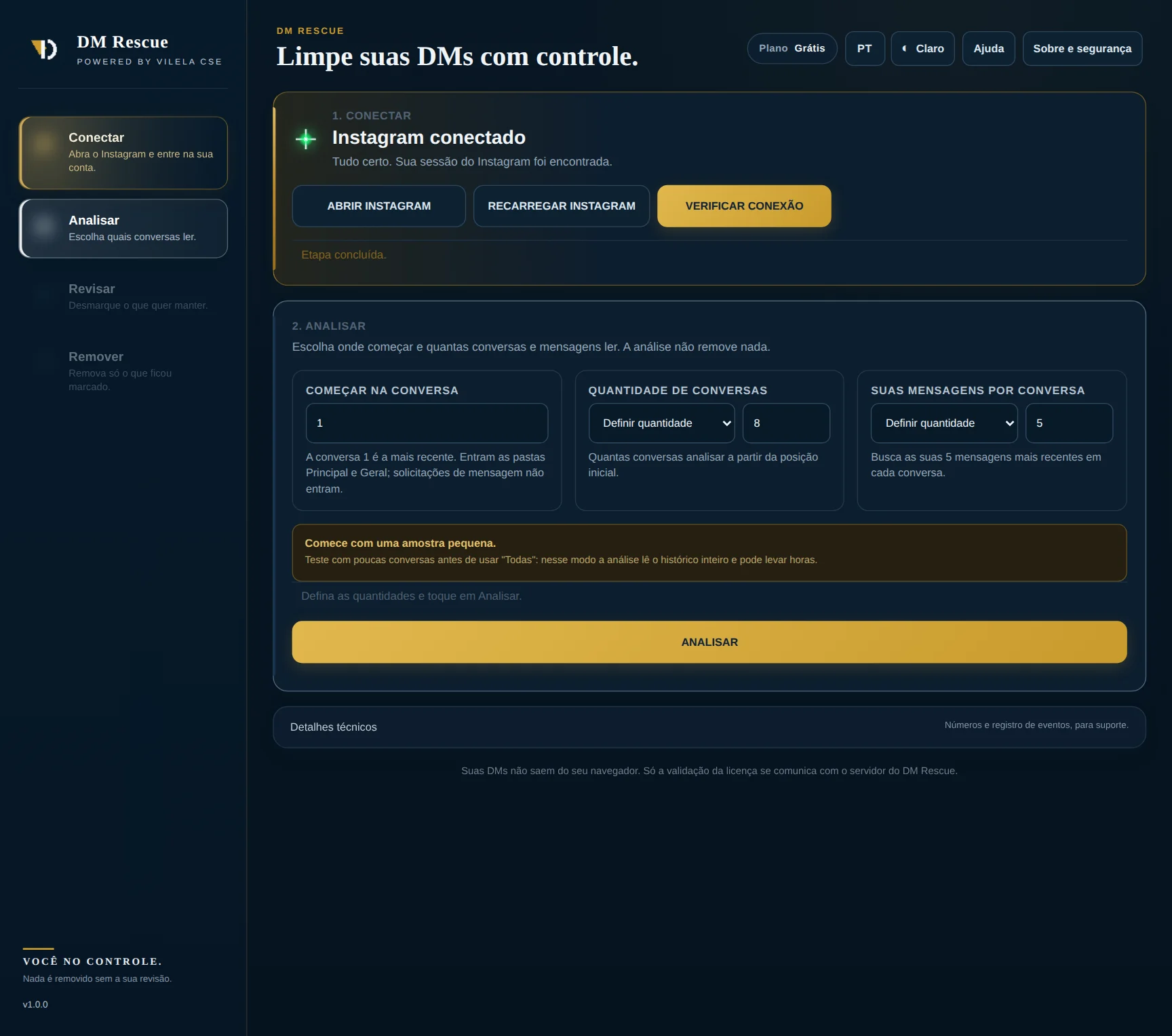Toggle the Claro light theme button
Viewport: 1172px width, 1036px height.
(x=922, y=49)
